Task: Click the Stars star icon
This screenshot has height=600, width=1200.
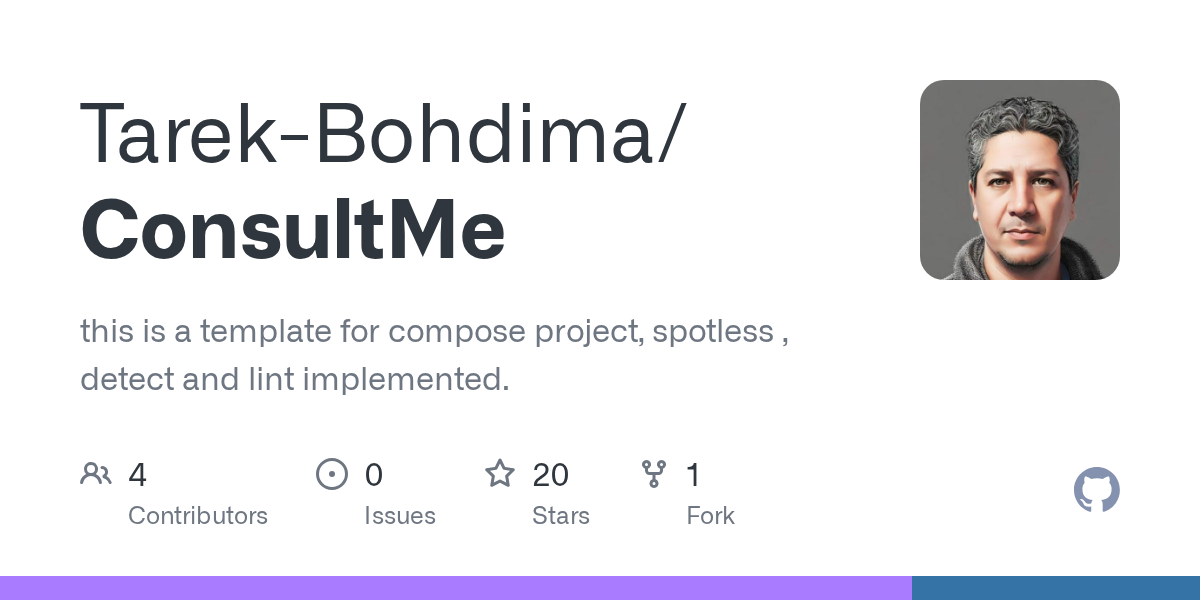Action: pyautogui.click(x=500, y=474)
